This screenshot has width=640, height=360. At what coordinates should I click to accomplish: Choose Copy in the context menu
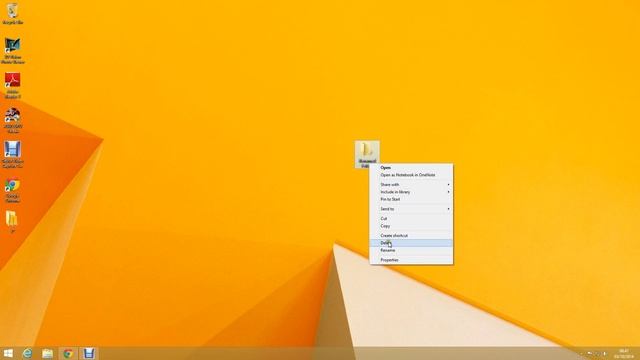(411, 226)
